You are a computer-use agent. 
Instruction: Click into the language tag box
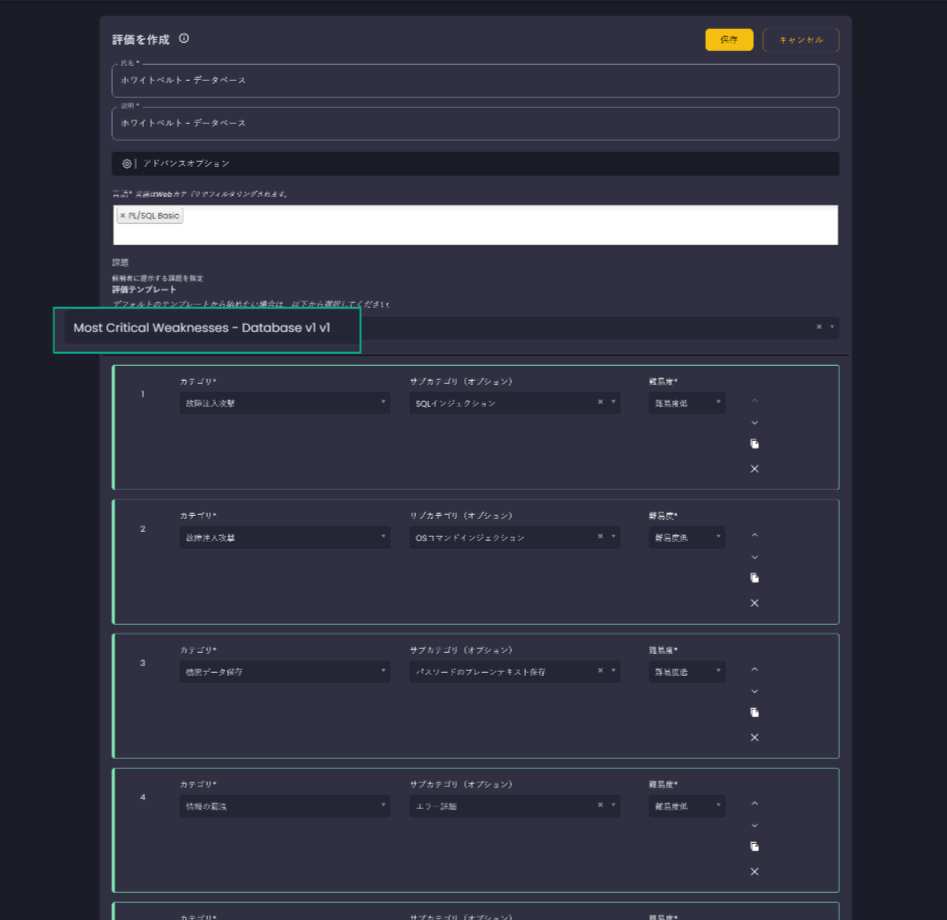(x=475, y=225)
